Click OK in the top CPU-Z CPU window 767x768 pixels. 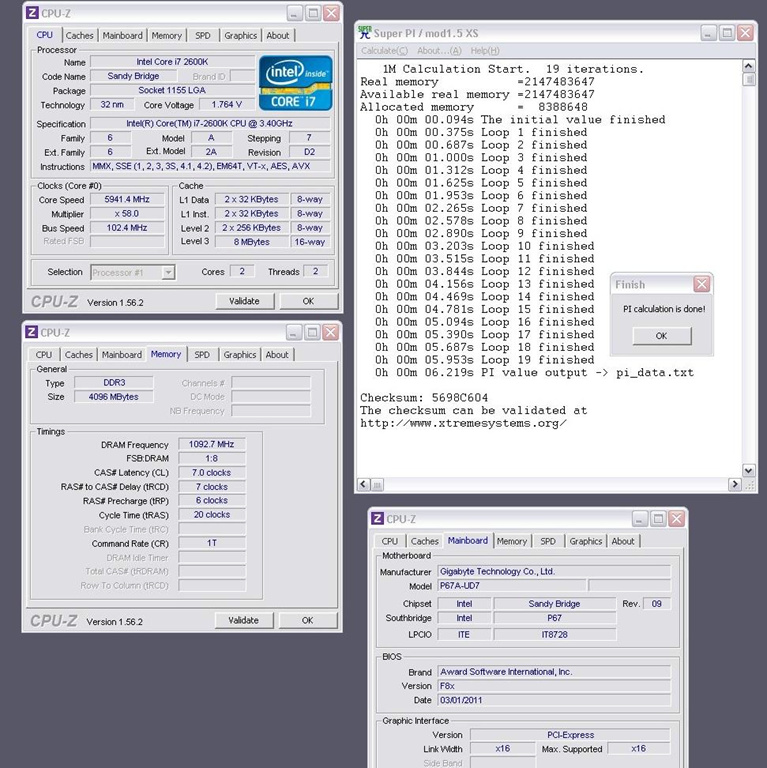308,301
